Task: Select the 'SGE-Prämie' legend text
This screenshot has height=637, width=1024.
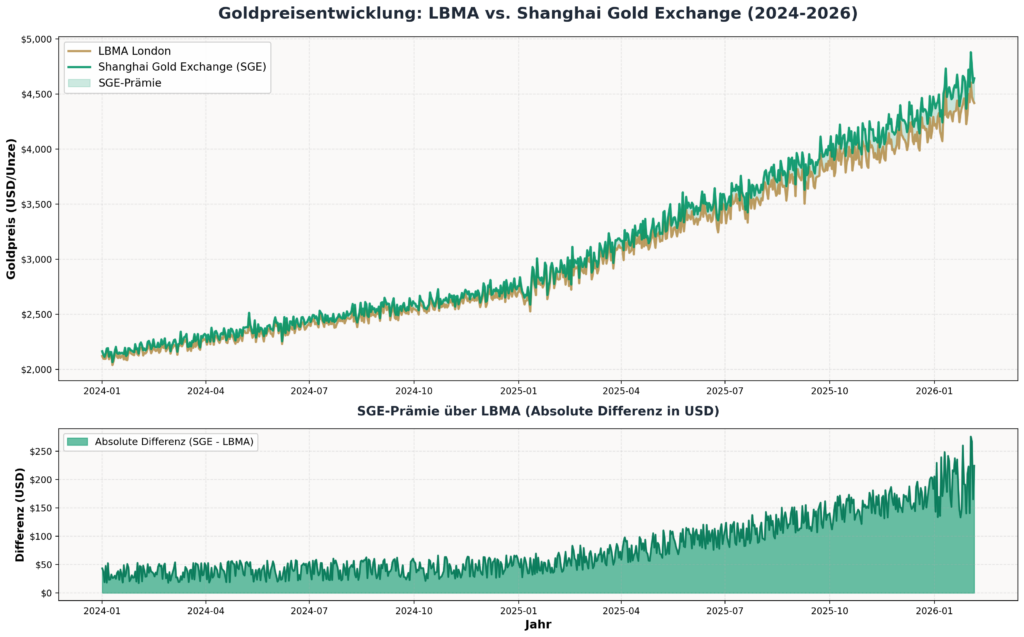Action: click(x=130, y=83)
